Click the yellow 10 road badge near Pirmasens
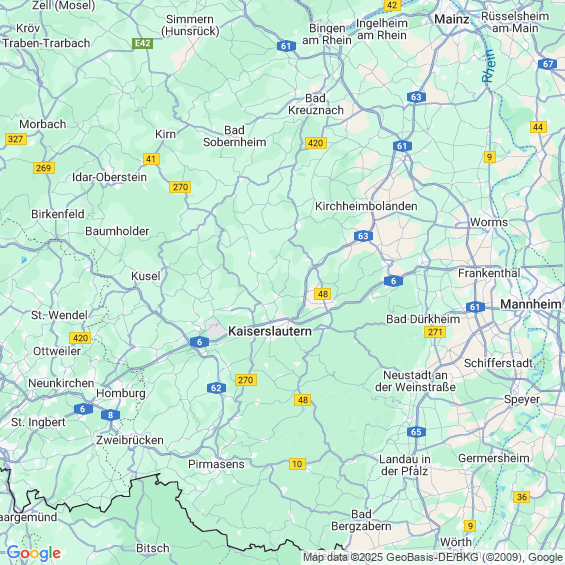The height and width of the screenshot is (565, 565). pos(297,464)
